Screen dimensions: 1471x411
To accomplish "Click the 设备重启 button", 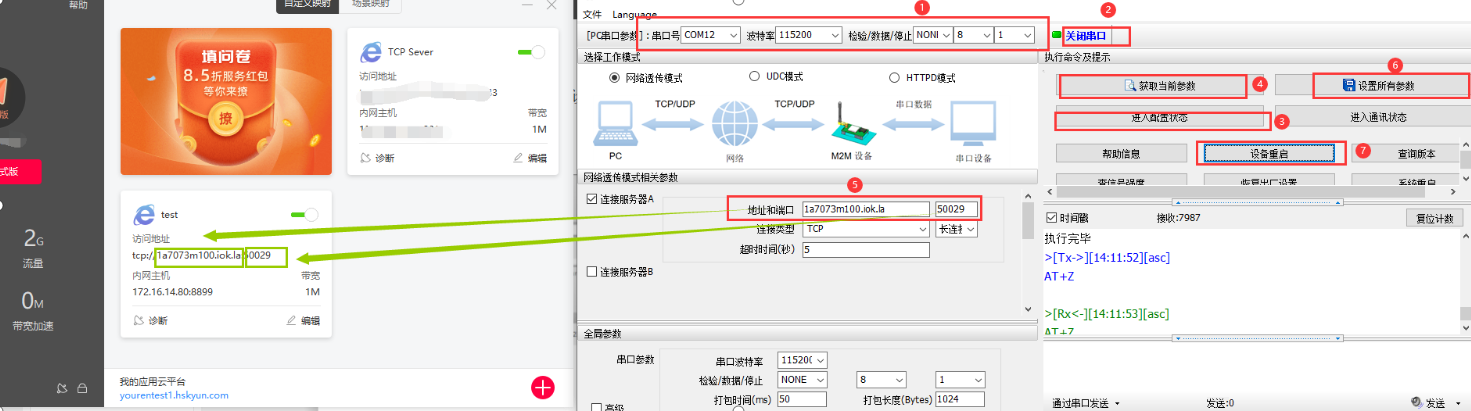I will 1269,153.
